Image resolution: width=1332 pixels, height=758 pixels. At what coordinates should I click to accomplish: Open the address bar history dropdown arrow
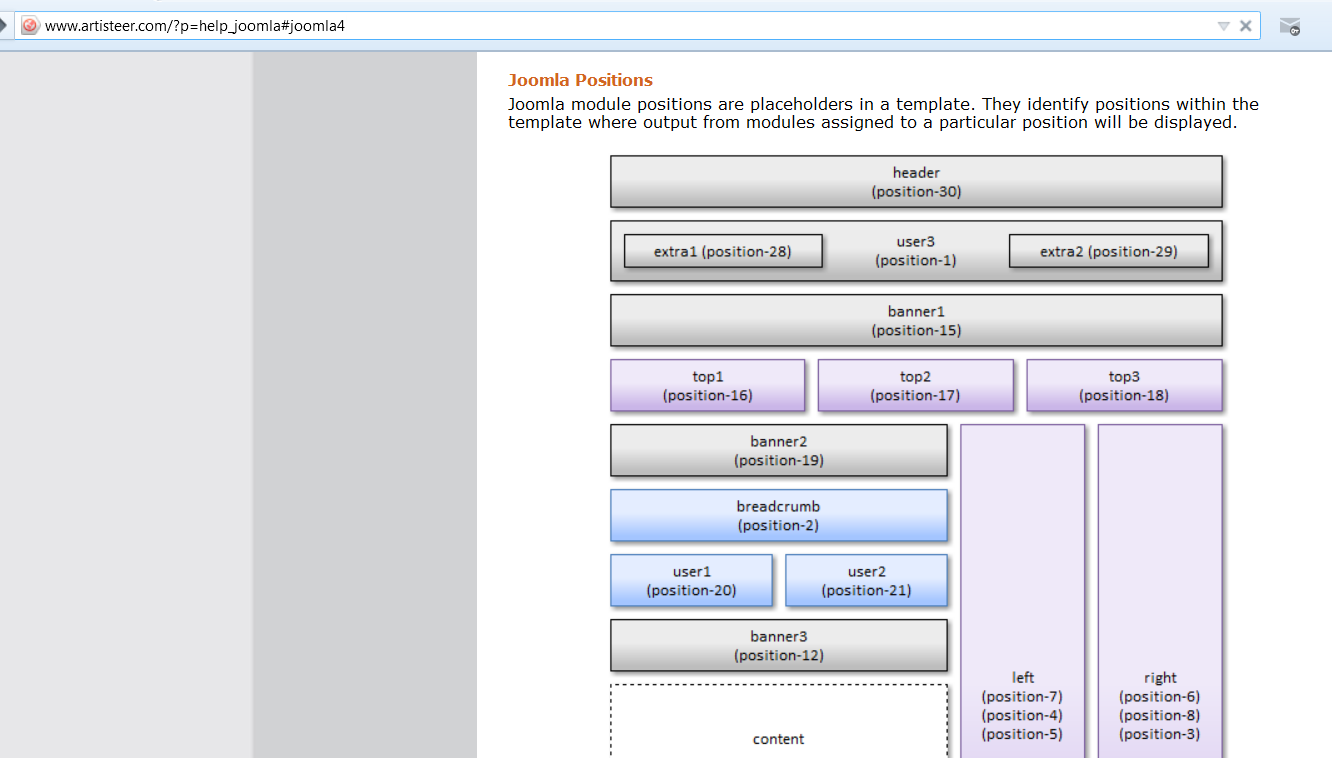[1223, 26]
